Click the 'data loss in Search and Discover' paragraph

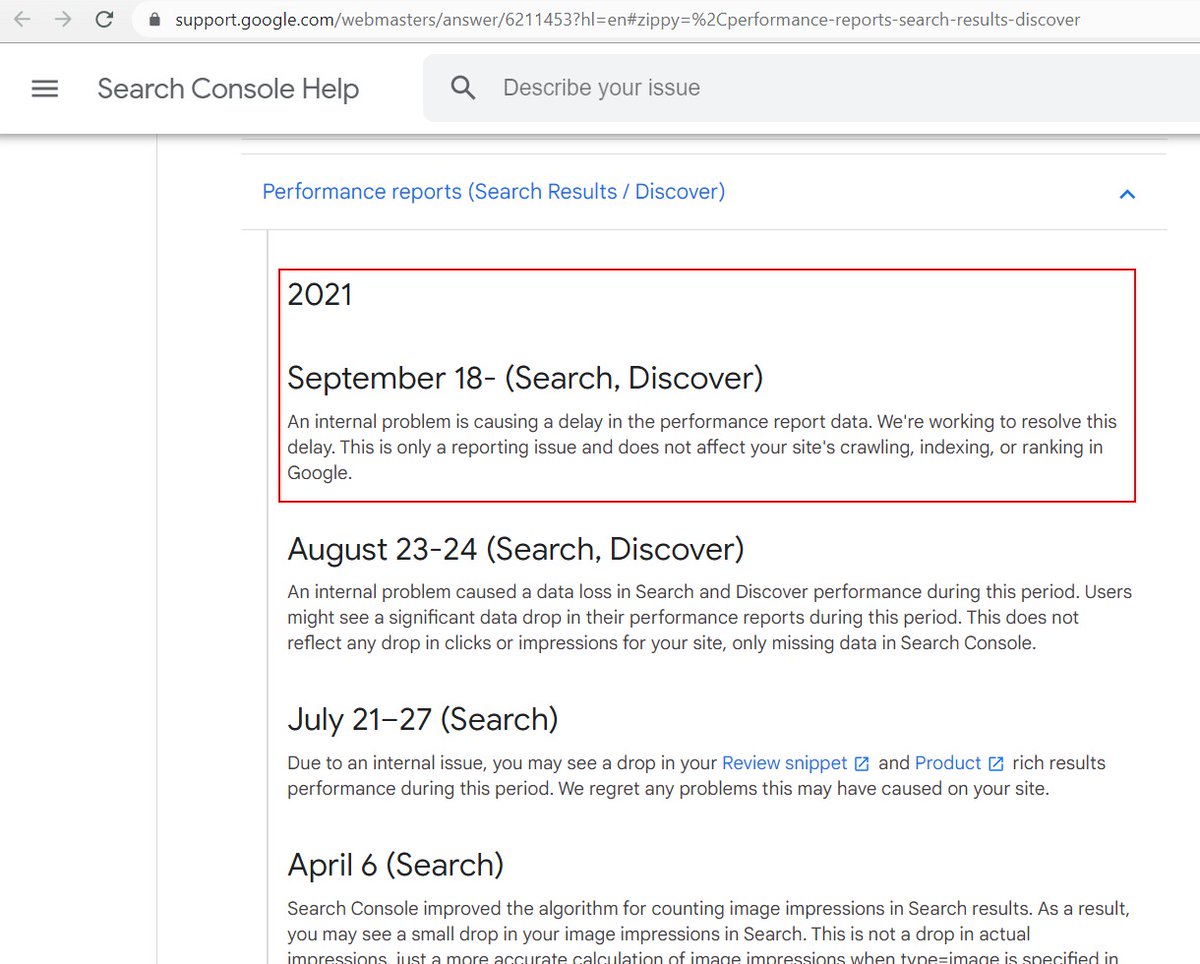coord(710,617)
